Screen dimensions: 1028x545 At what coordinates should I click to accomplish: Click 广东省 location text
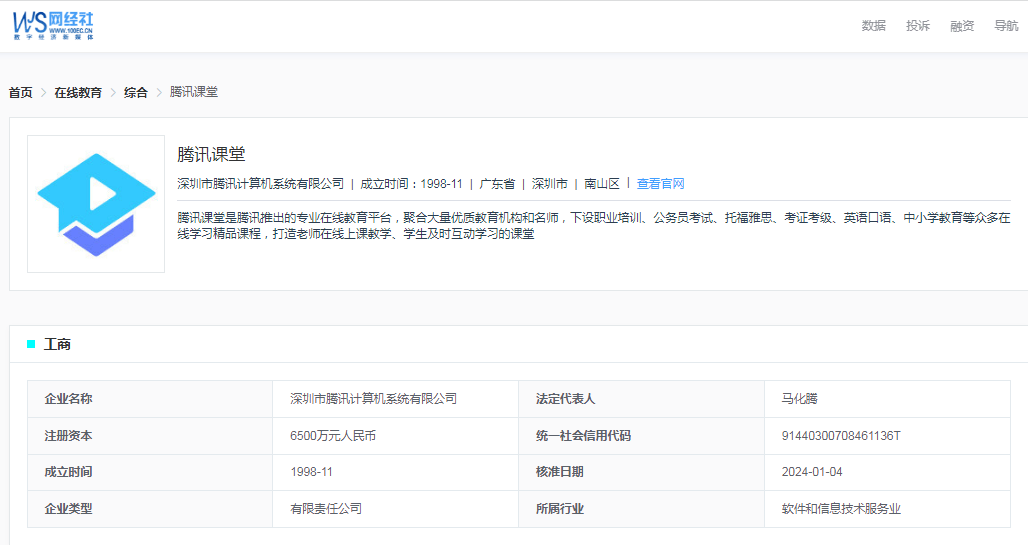click(497, 184)
